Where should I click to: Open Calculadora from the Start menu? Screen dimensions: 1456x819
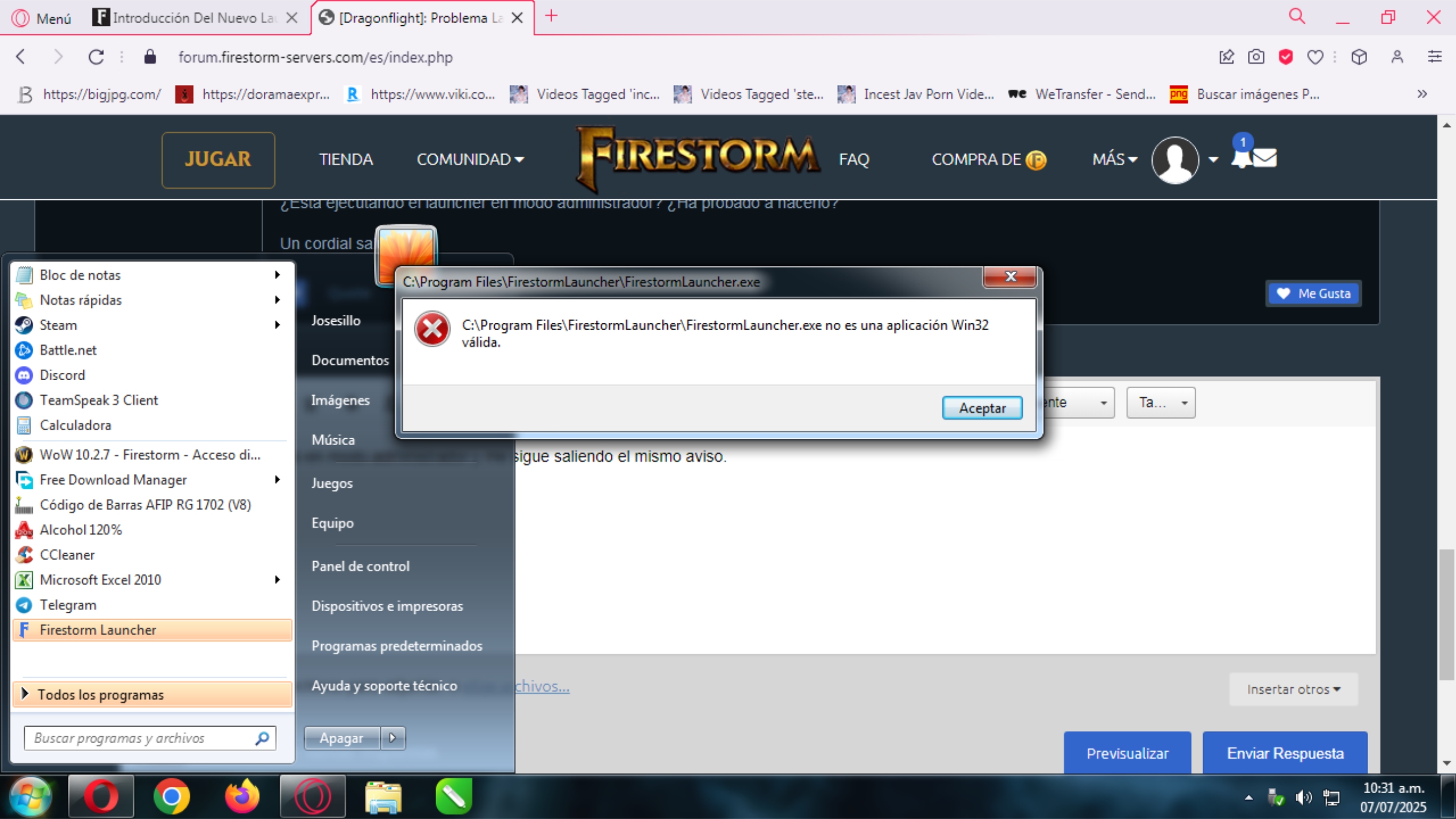pos(75,425)
